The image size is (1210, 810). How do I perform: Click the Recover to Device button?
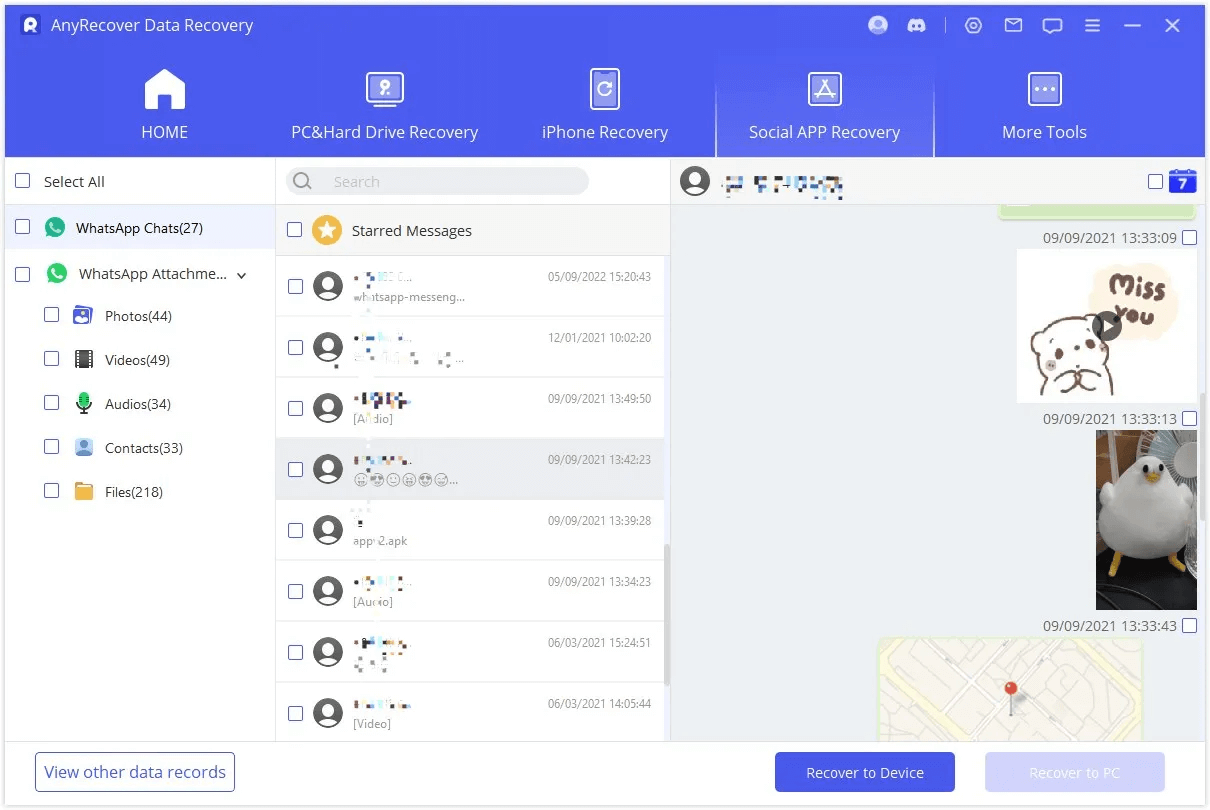(x=865, y=772)
